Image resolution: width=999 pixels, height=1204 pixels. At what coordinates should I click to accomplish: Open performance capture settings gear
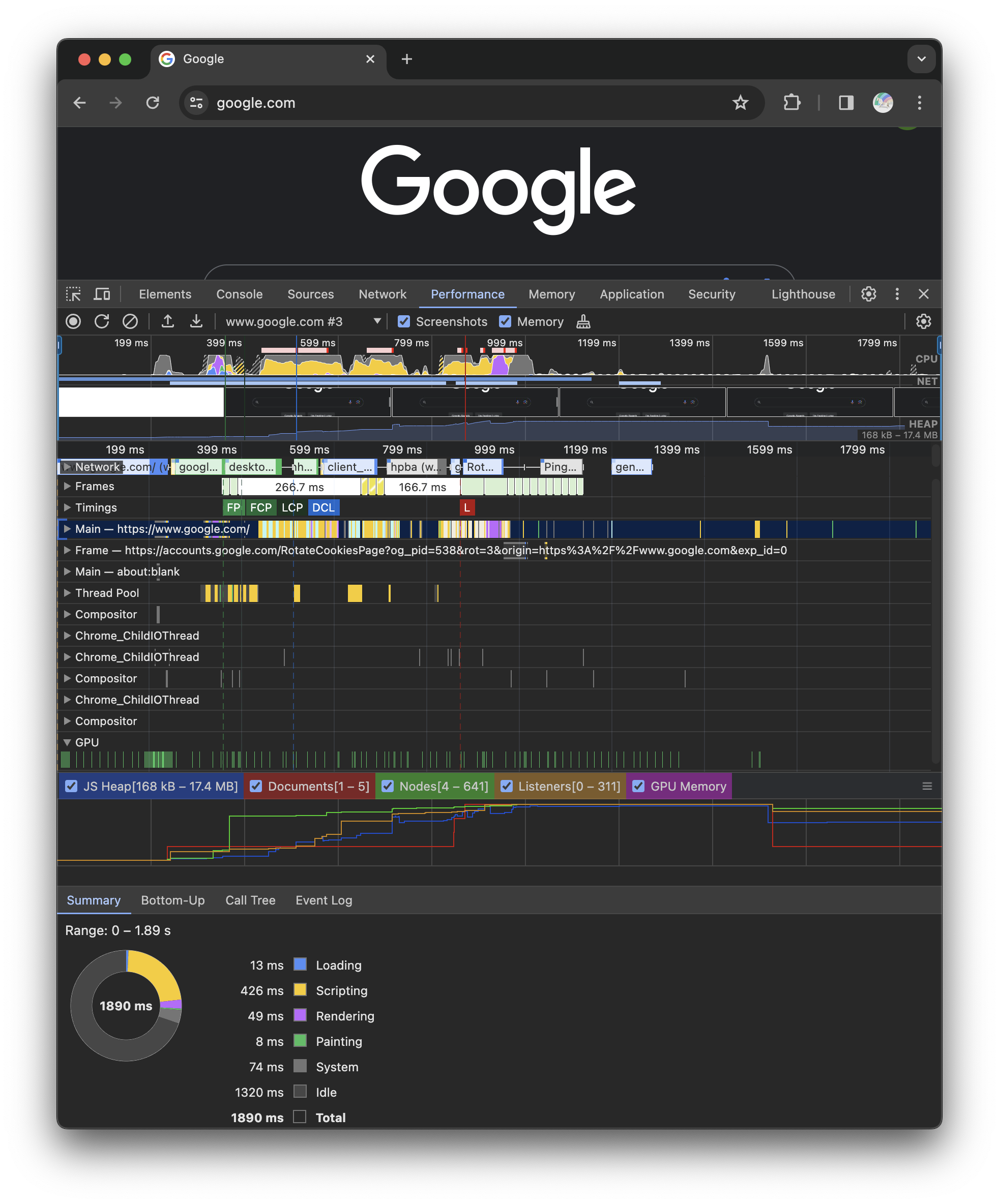click(923, 322)
